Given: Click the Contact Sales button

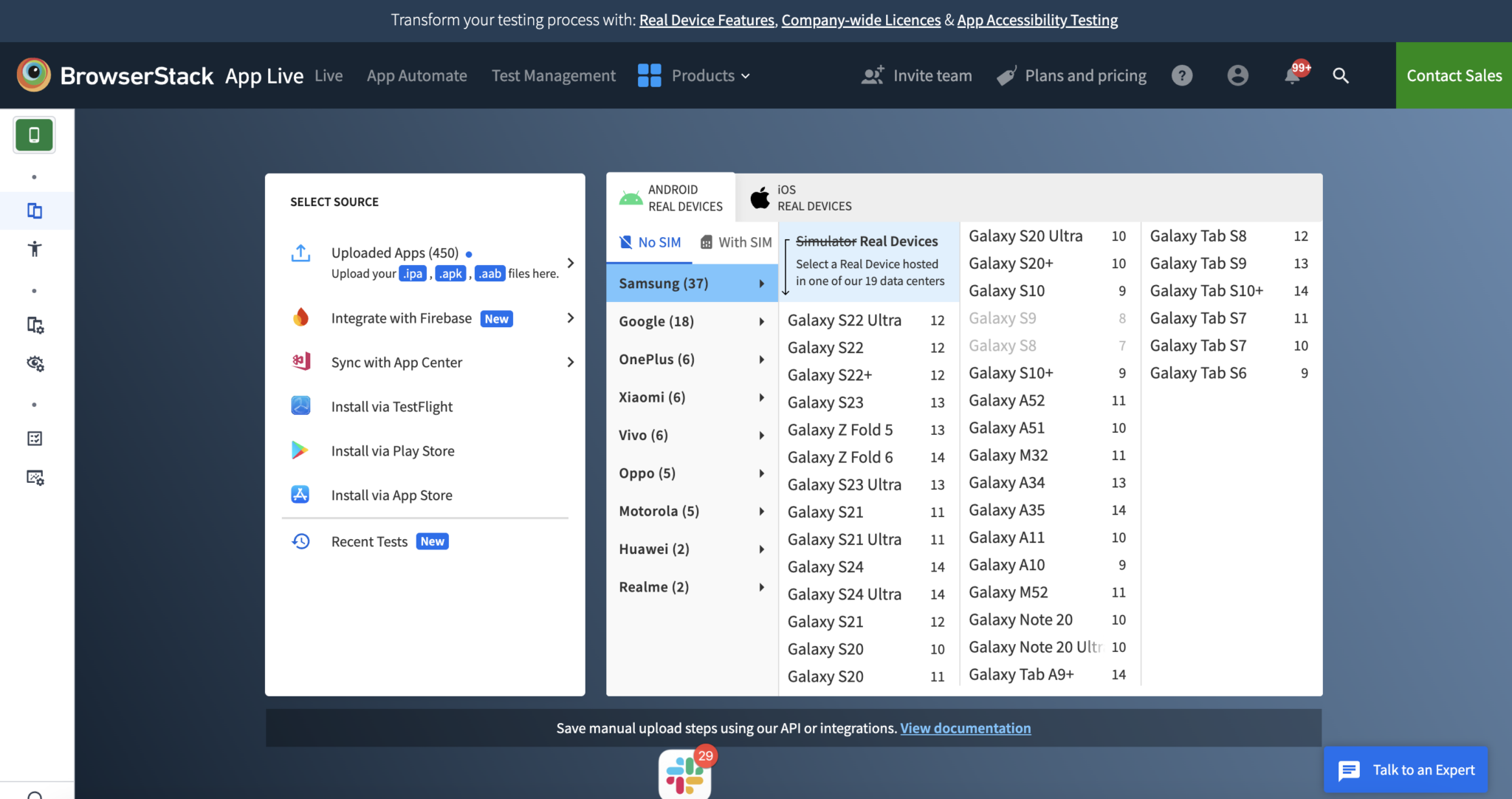Looking at the screenshot, I should click(1454, 75).
